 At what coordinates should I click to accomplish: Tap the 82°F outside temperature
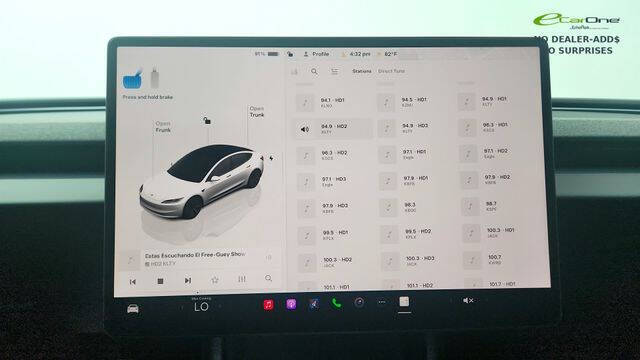click(391, 54)
